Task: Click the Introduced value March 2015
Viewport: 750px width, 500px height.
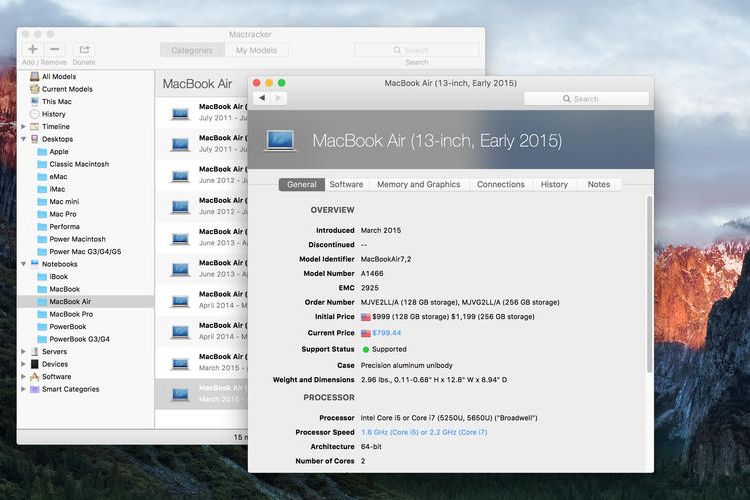Action: pyautogui.click(x=381, y=230)
